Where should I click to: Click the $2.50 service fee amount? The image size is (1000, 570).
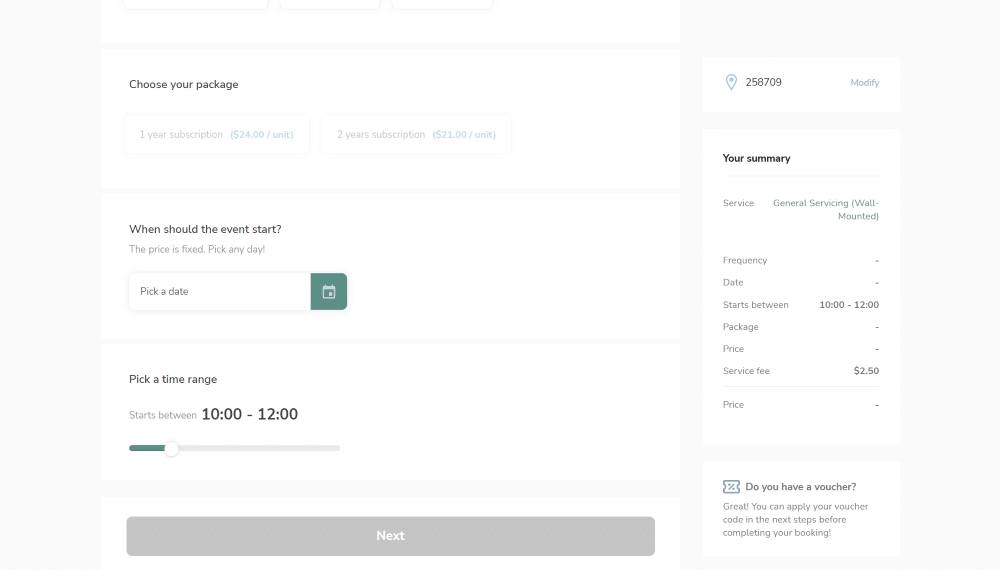(865, 371)
